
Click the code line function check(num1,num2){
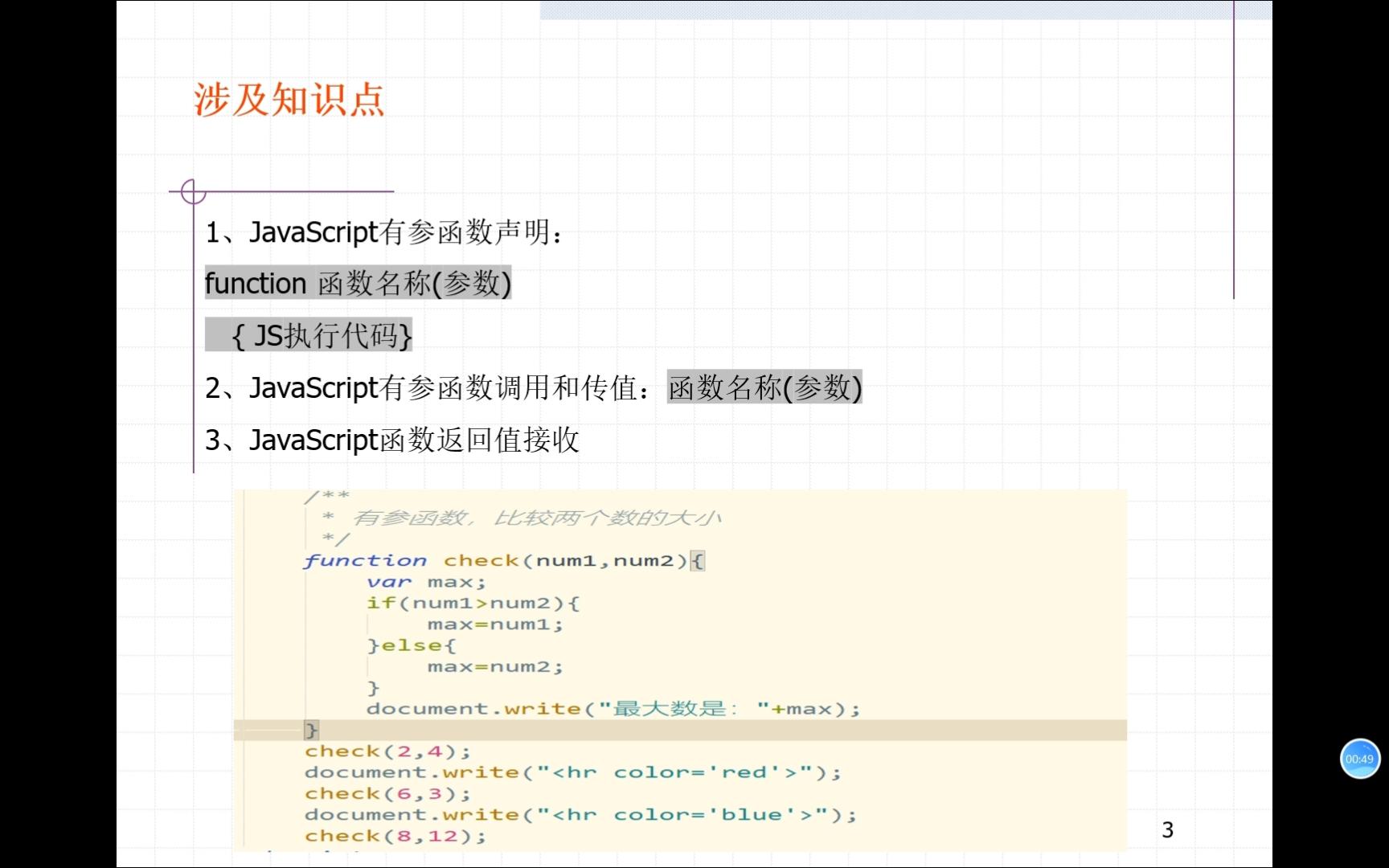(x=504, y=560)
